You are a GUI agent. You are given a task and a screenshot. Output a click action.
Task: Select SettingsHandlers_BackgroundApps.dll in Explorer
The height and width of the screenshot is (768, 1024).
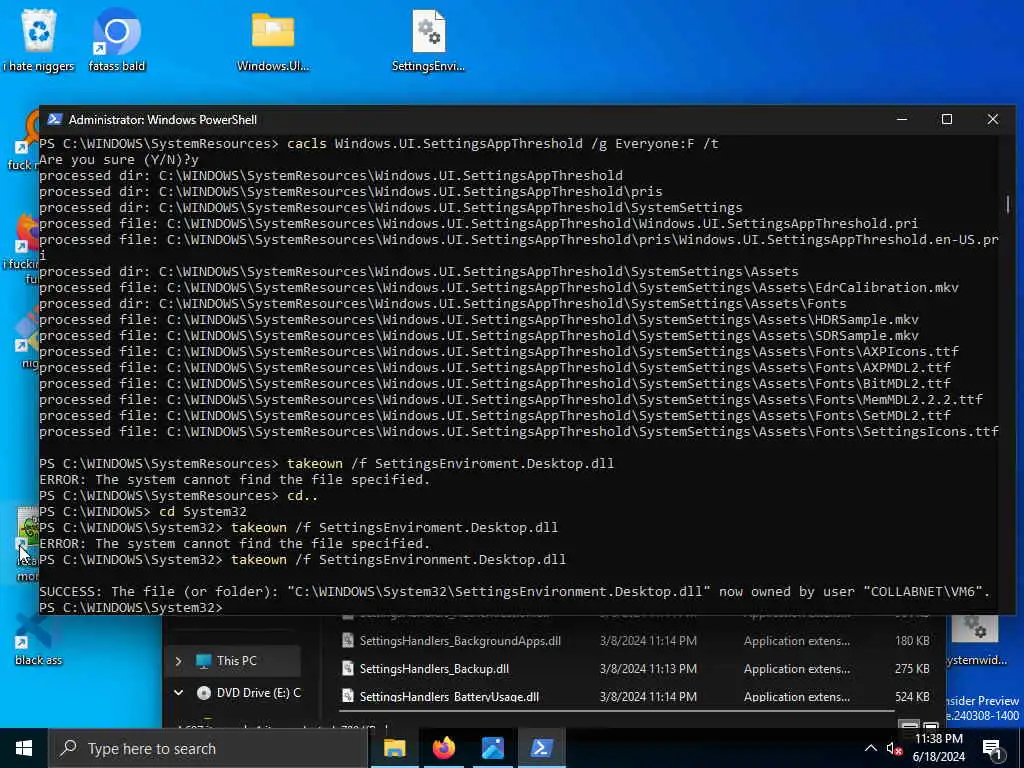coord(460,641)
